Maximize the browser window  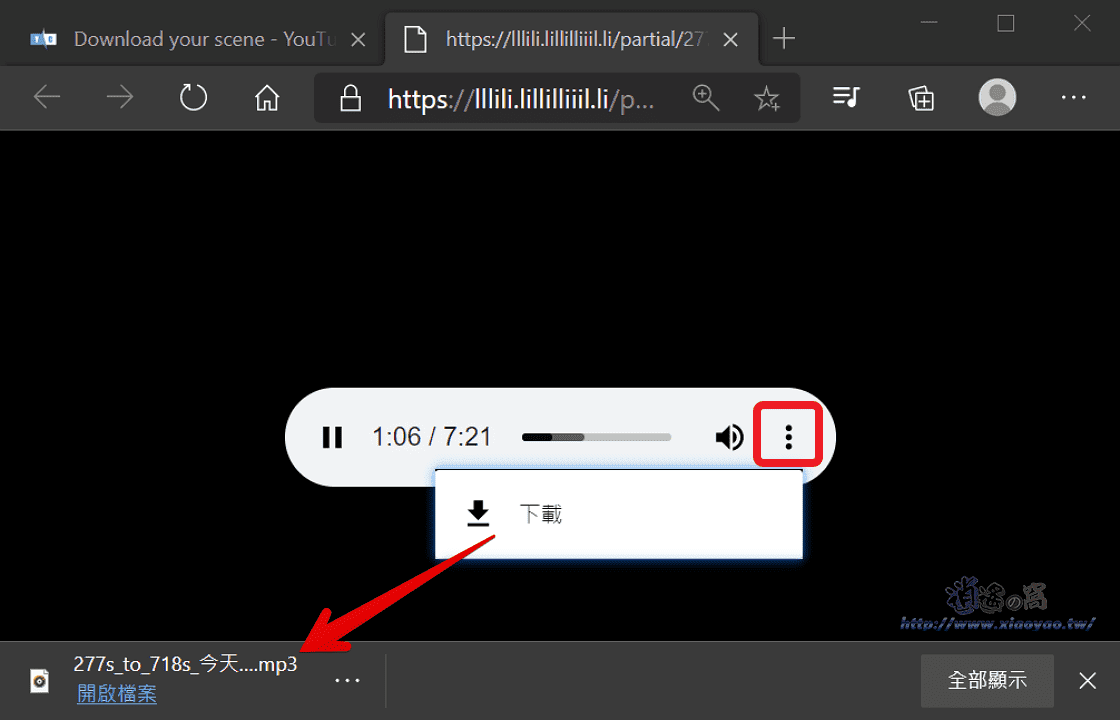[1006, 24]
